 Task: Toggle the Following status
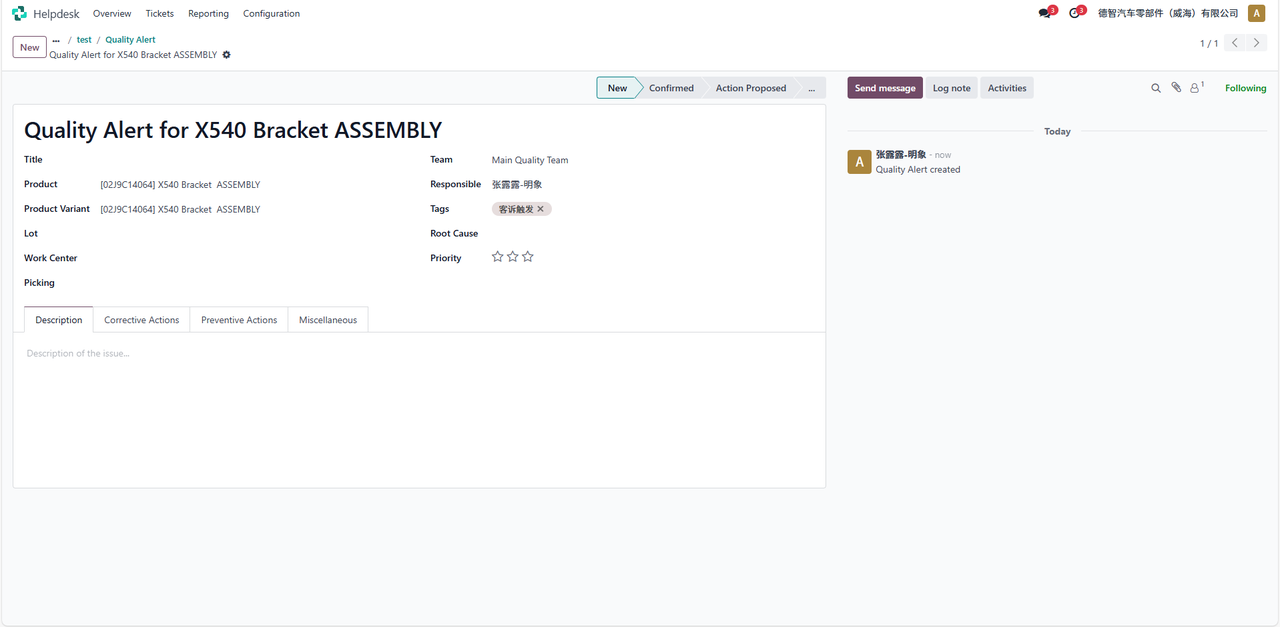[x=1245, y=88]
